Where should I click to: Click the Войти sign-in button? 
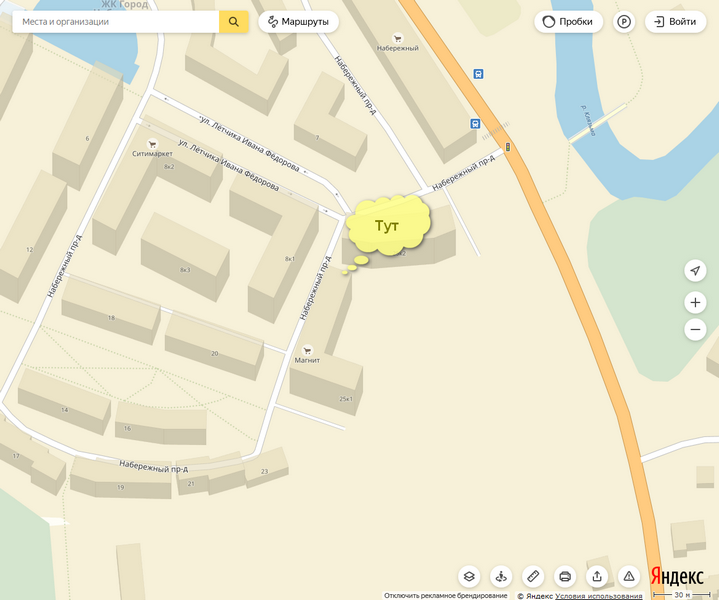tap(675, 22)
